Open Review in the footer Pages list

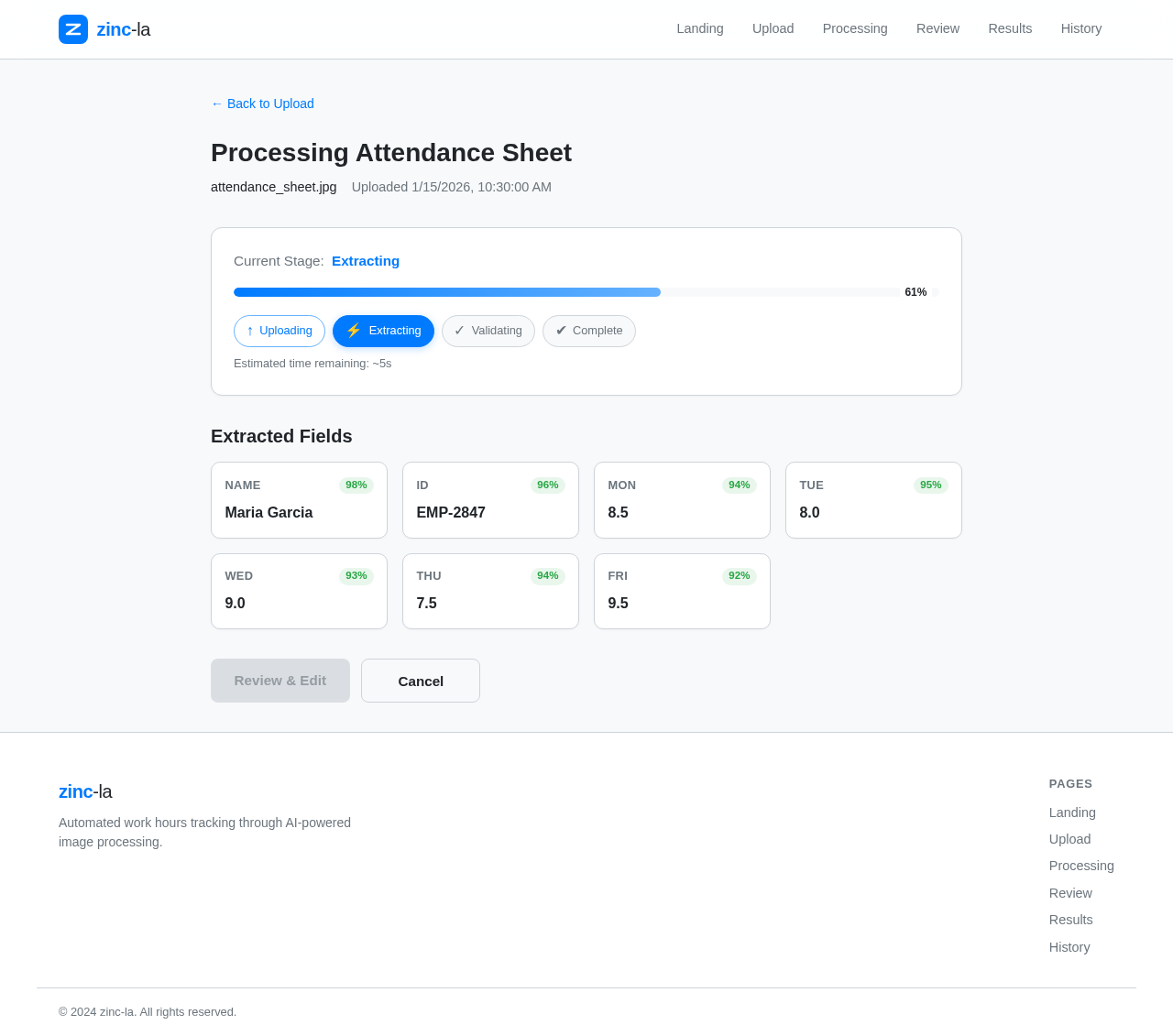tap(1070, 893)
